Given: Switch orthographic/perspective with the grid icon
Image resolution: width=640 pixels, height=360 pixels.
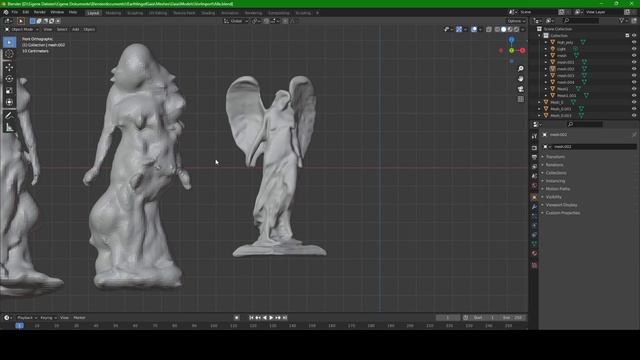Looking at the screenshot, I should tap(520, 99).
